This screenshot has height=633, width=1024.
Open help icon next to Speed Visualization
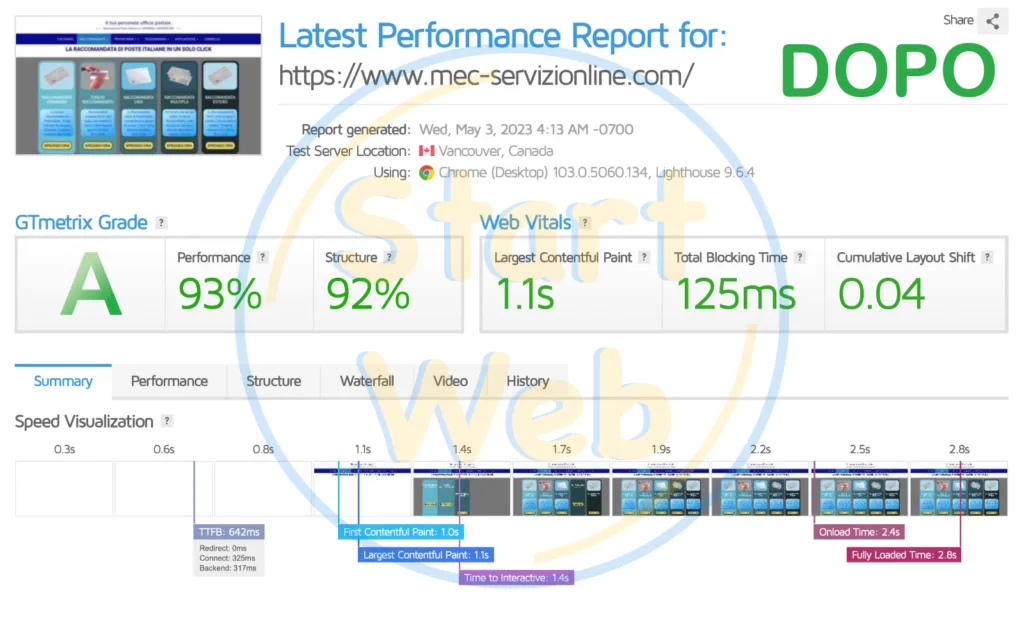(x=167, y=421)
